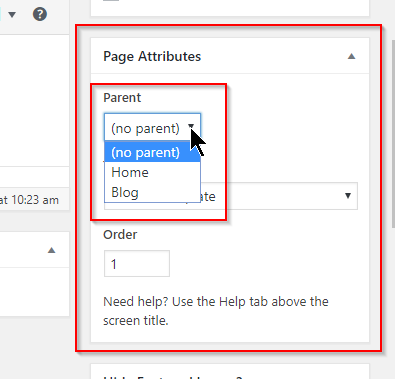395x379 pixels.
Task: Click the small arrow inside the Parent select
Action: click(x=191, y=126)
